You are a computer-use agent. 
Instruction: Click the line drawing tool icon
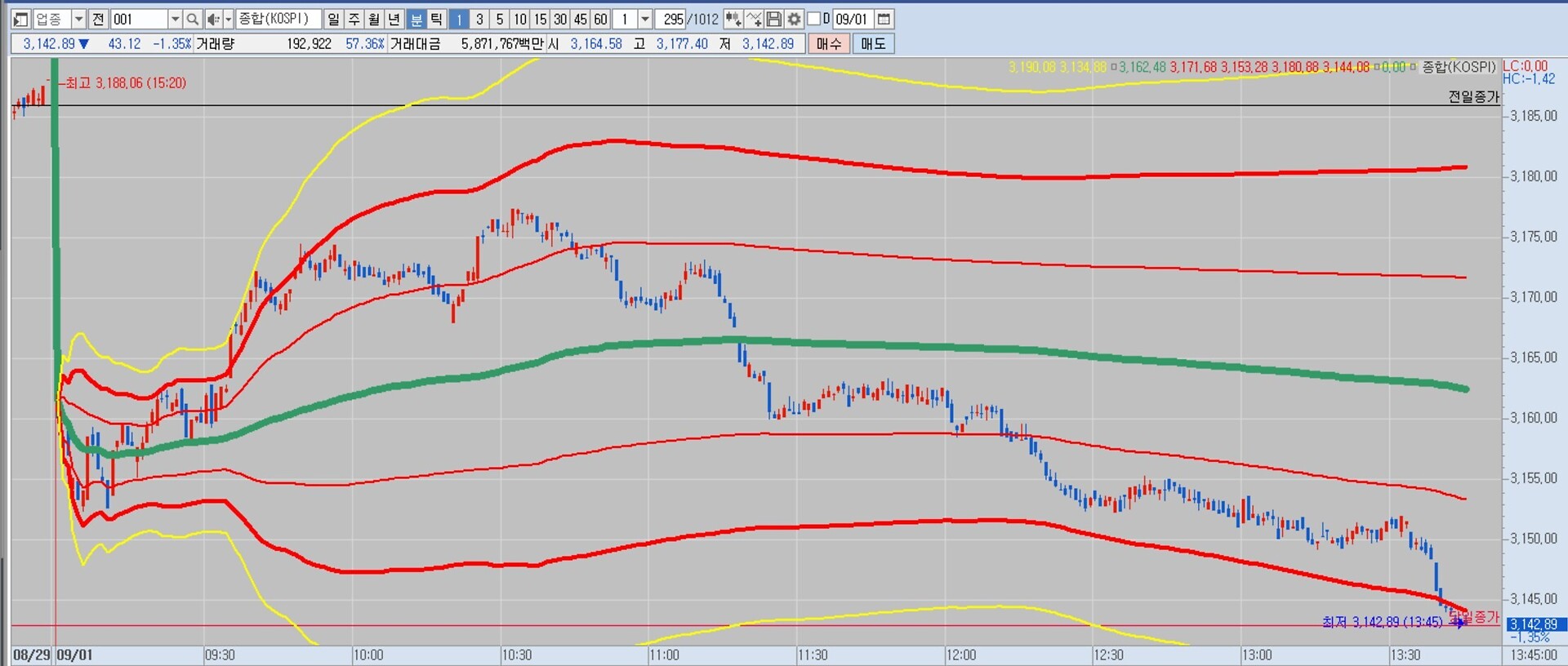(754, 19)
